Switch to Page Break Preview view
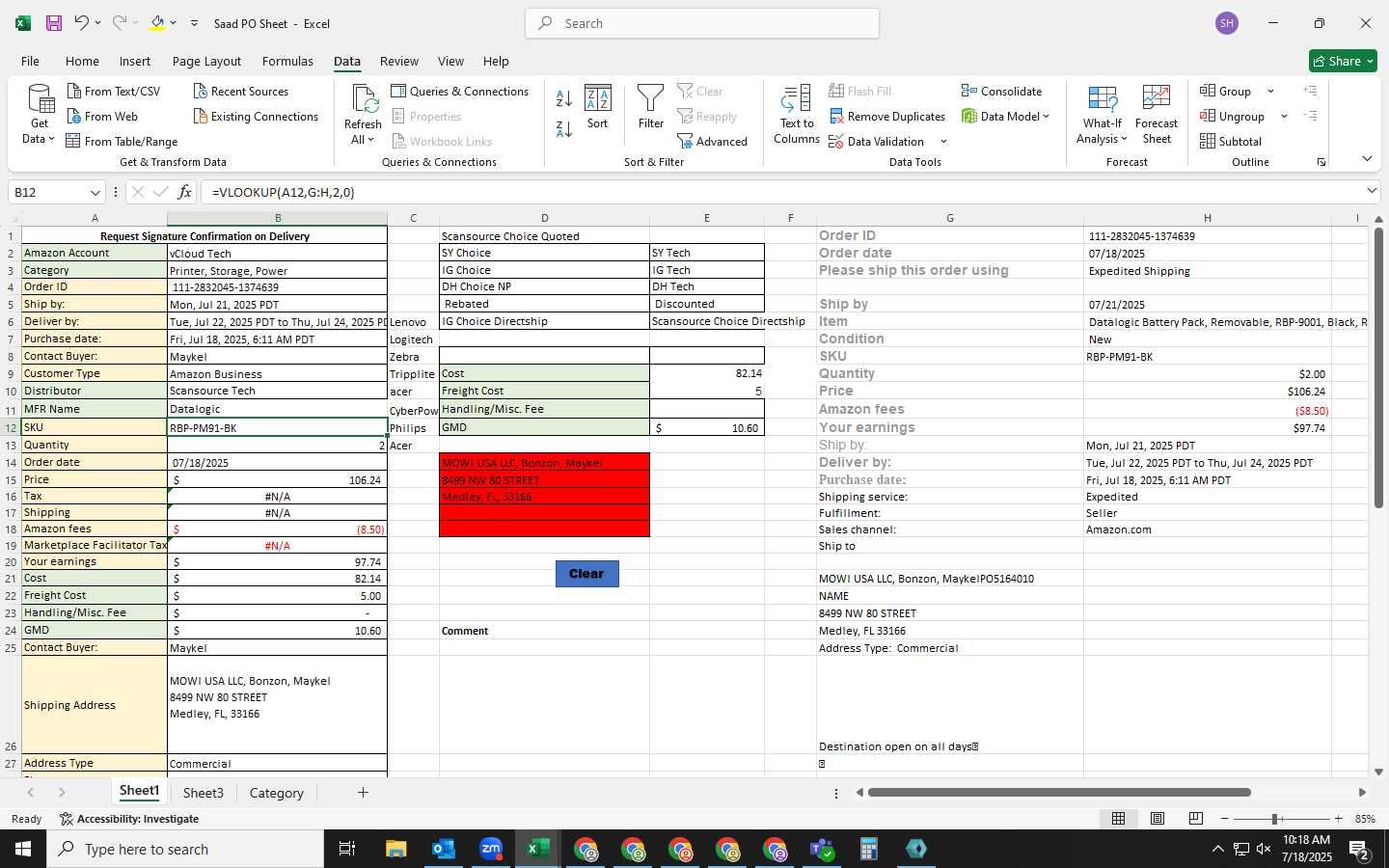This screenshot has height=868, width=1389. tap(1196, 818)
